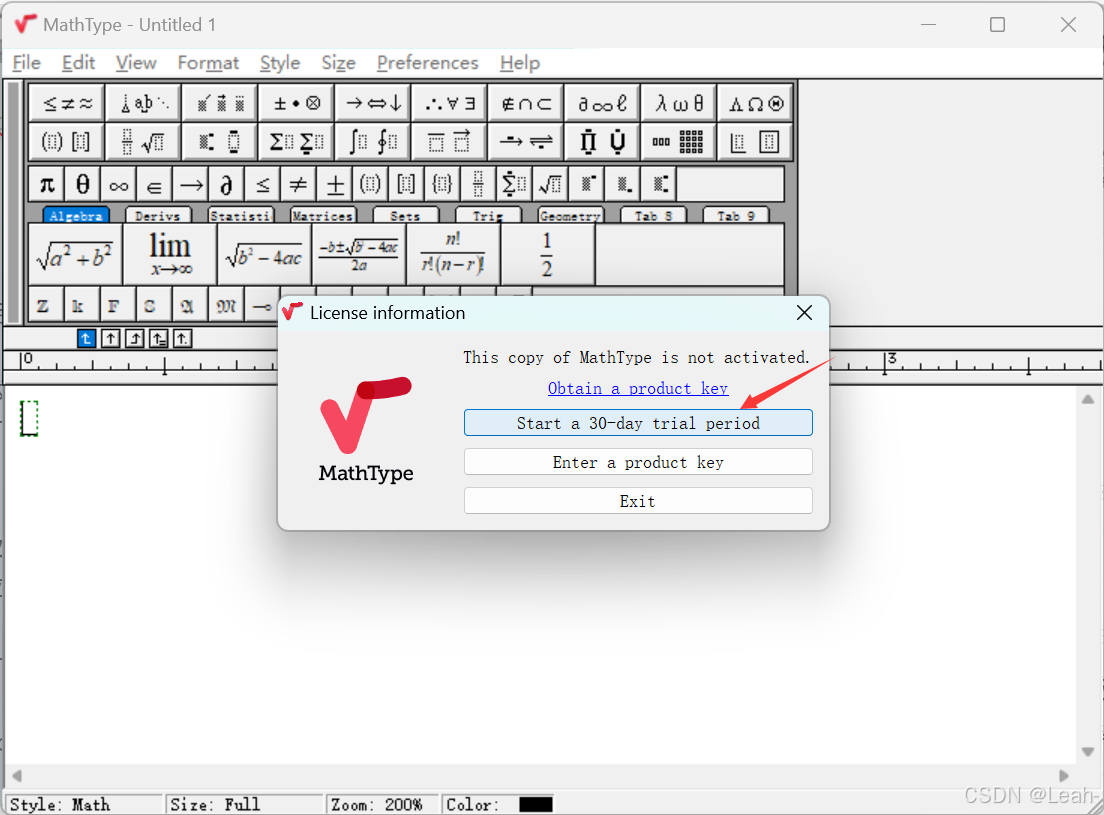Select the decimal tab stop button
This screenshot has width=1104, height=815.
(x=182, y=339)
